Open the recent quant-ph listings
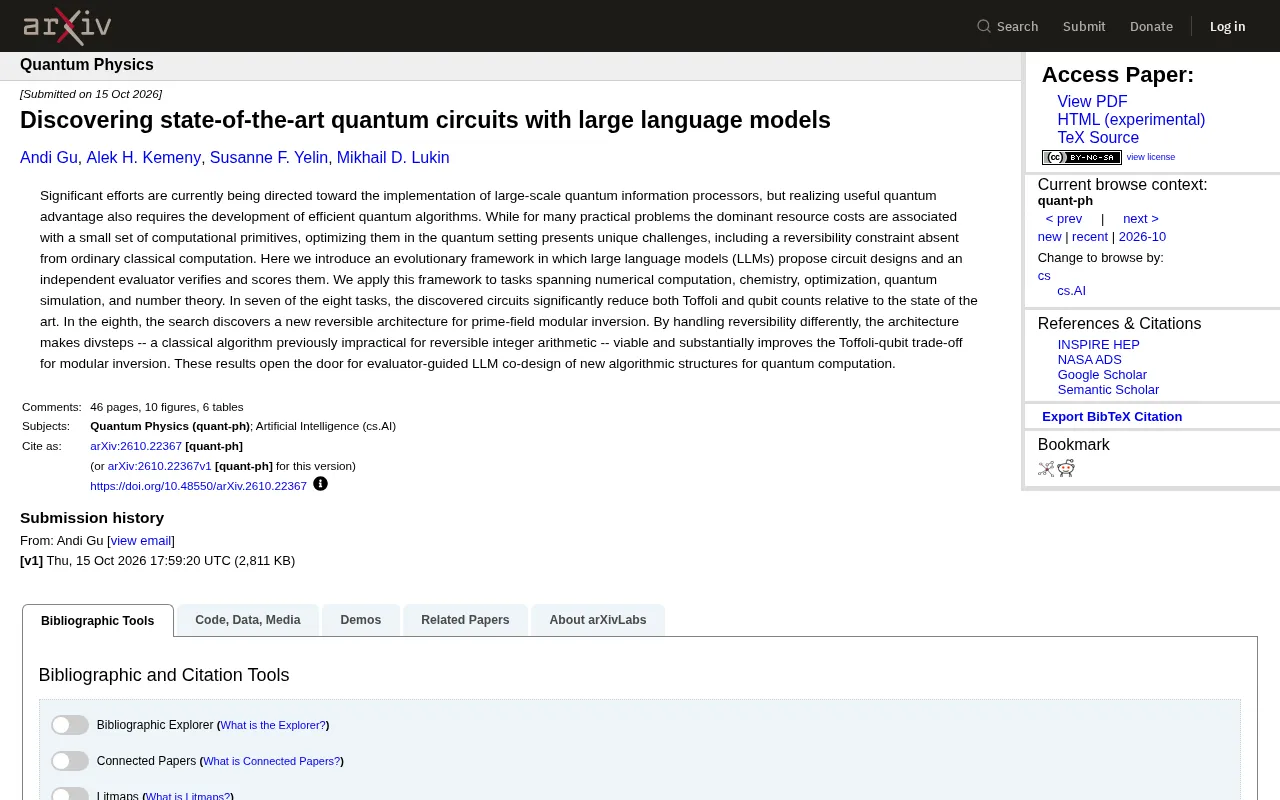The width and height of the screenshot is (1280, 800). click(1090, 237)
